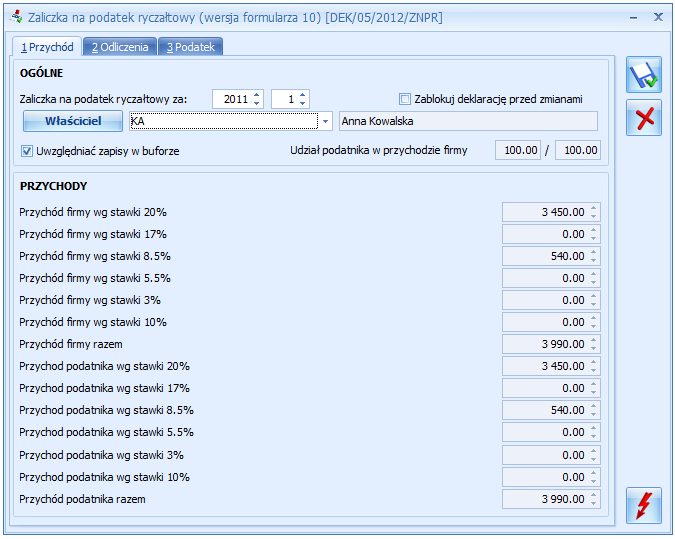Viewport: 675px width, 539px height.
Task: Decrease the year 2011 with the down arrow
Action: (257, 103)
